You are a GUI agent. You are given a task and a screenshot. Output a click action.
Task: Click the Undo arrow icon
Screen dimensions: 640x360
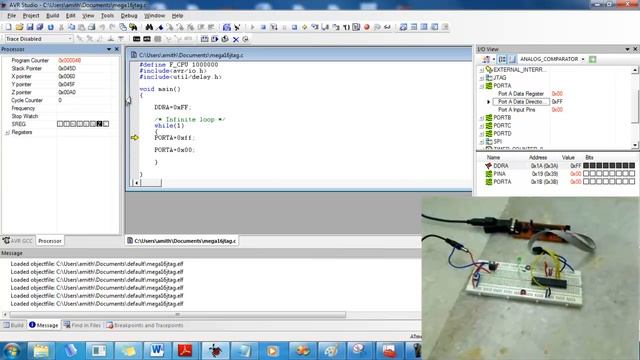click(x=102, y=27)
